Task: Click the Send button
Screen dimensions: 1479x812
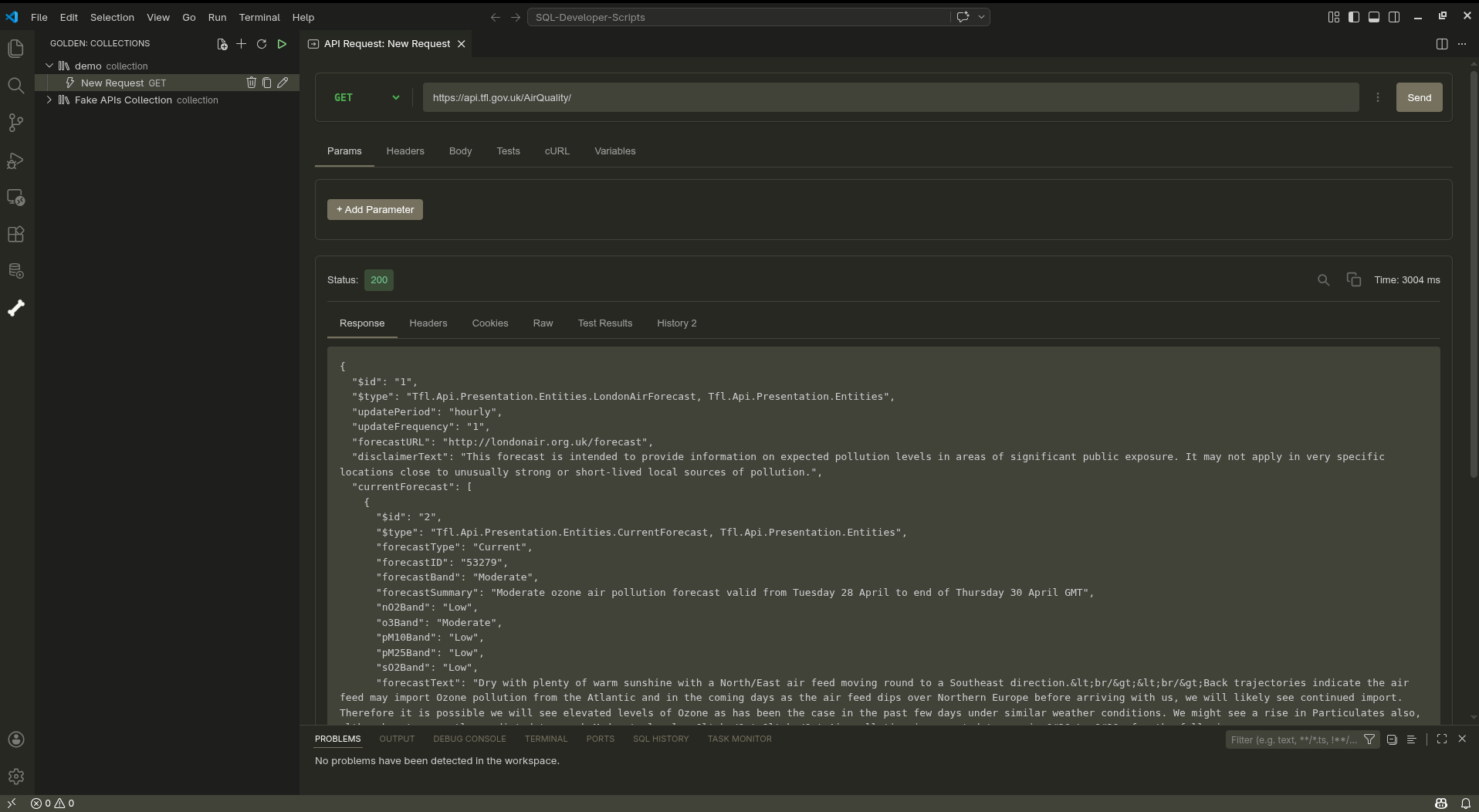Action: [1419, 97]
